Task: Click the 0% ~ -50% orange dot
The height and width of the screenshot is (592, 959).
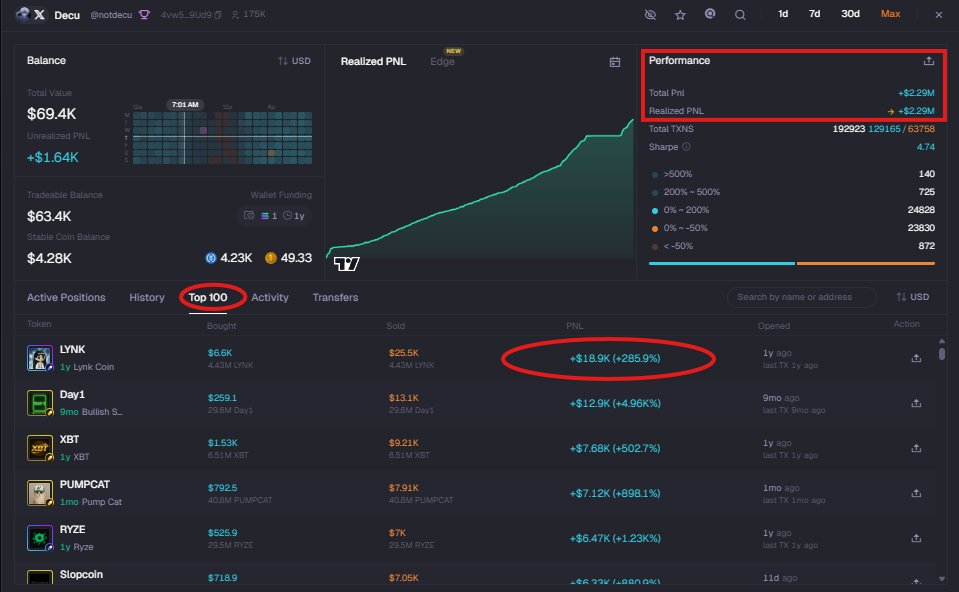Action: coord(655,229)
